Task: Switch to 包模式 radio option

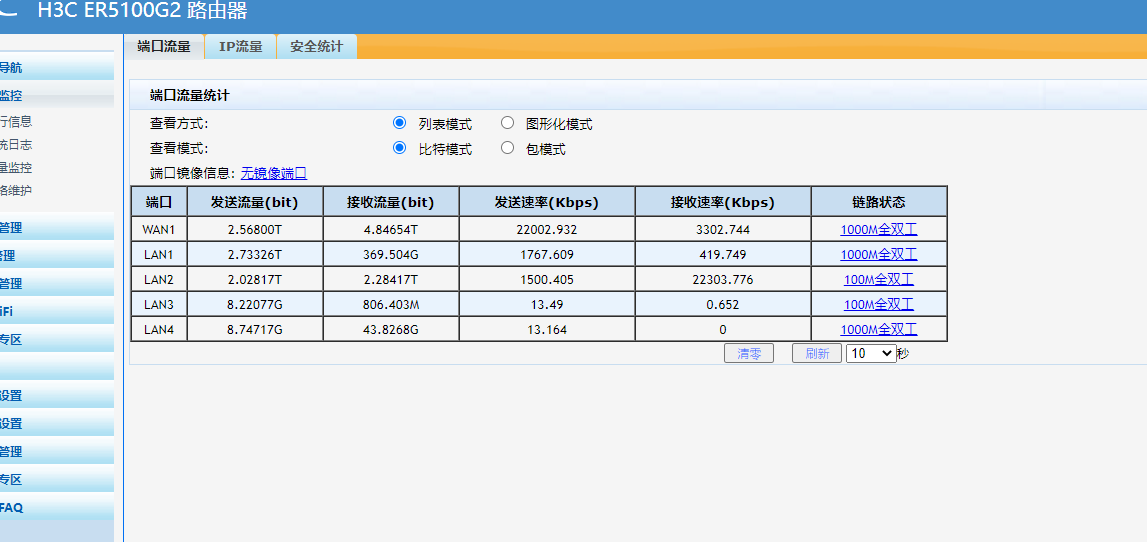Action: 508,148
